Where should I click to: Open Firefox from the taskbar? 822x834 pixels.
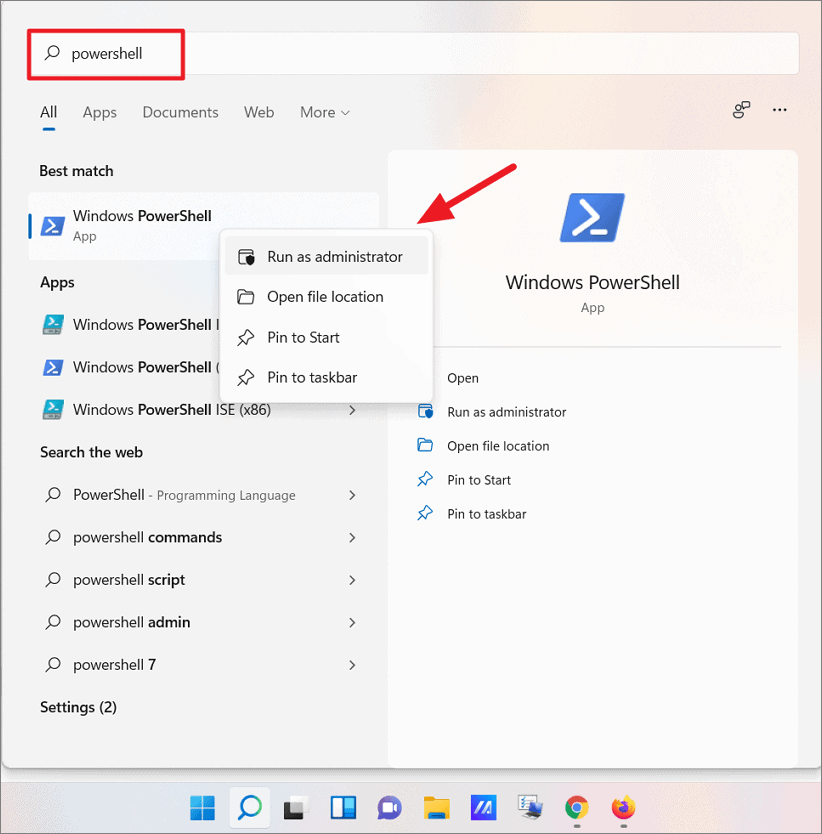click(x=623, y=808)
